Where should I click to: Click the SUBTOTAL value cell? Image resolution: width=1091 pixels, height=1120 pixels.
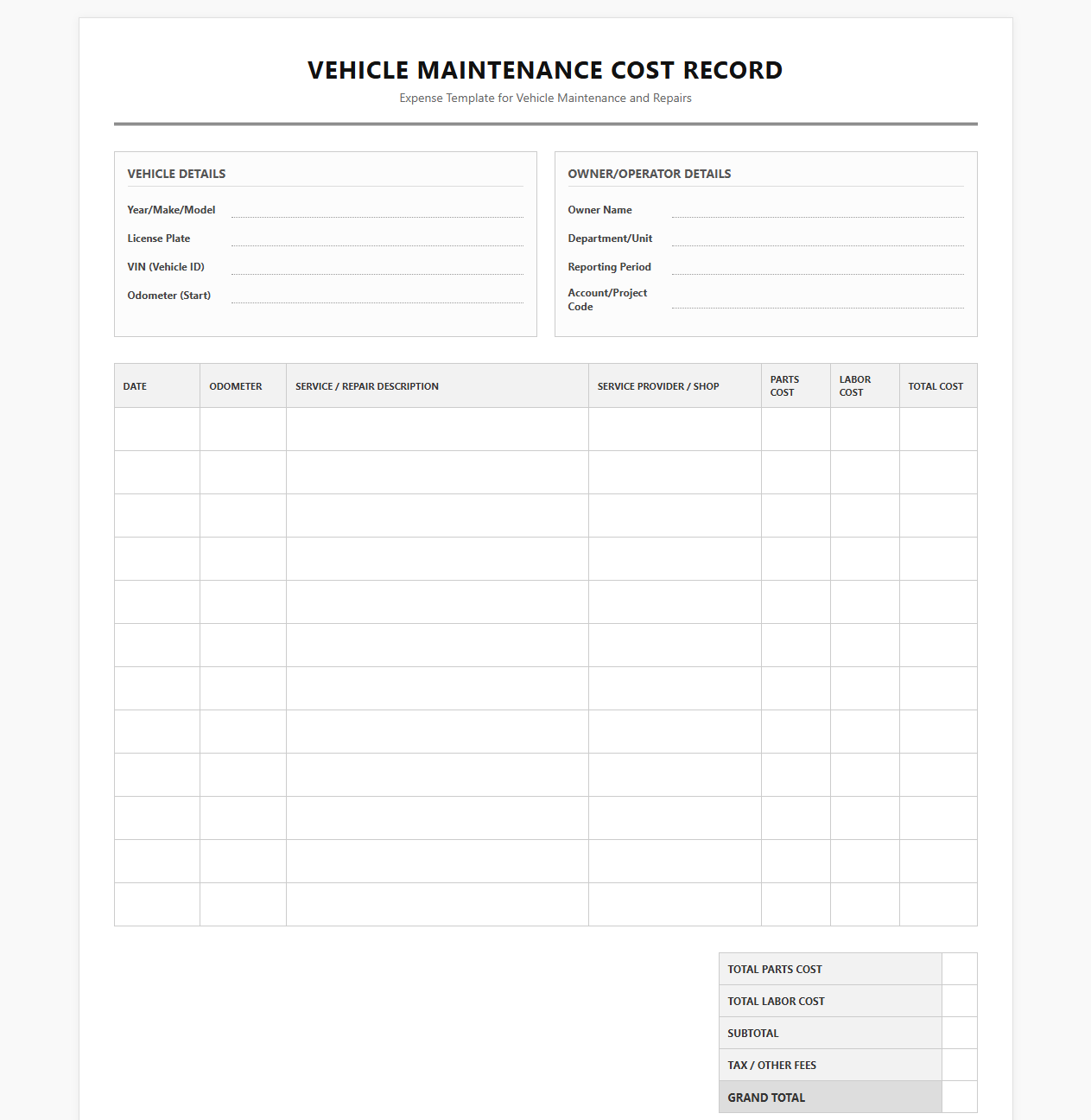coord(960,1034)
